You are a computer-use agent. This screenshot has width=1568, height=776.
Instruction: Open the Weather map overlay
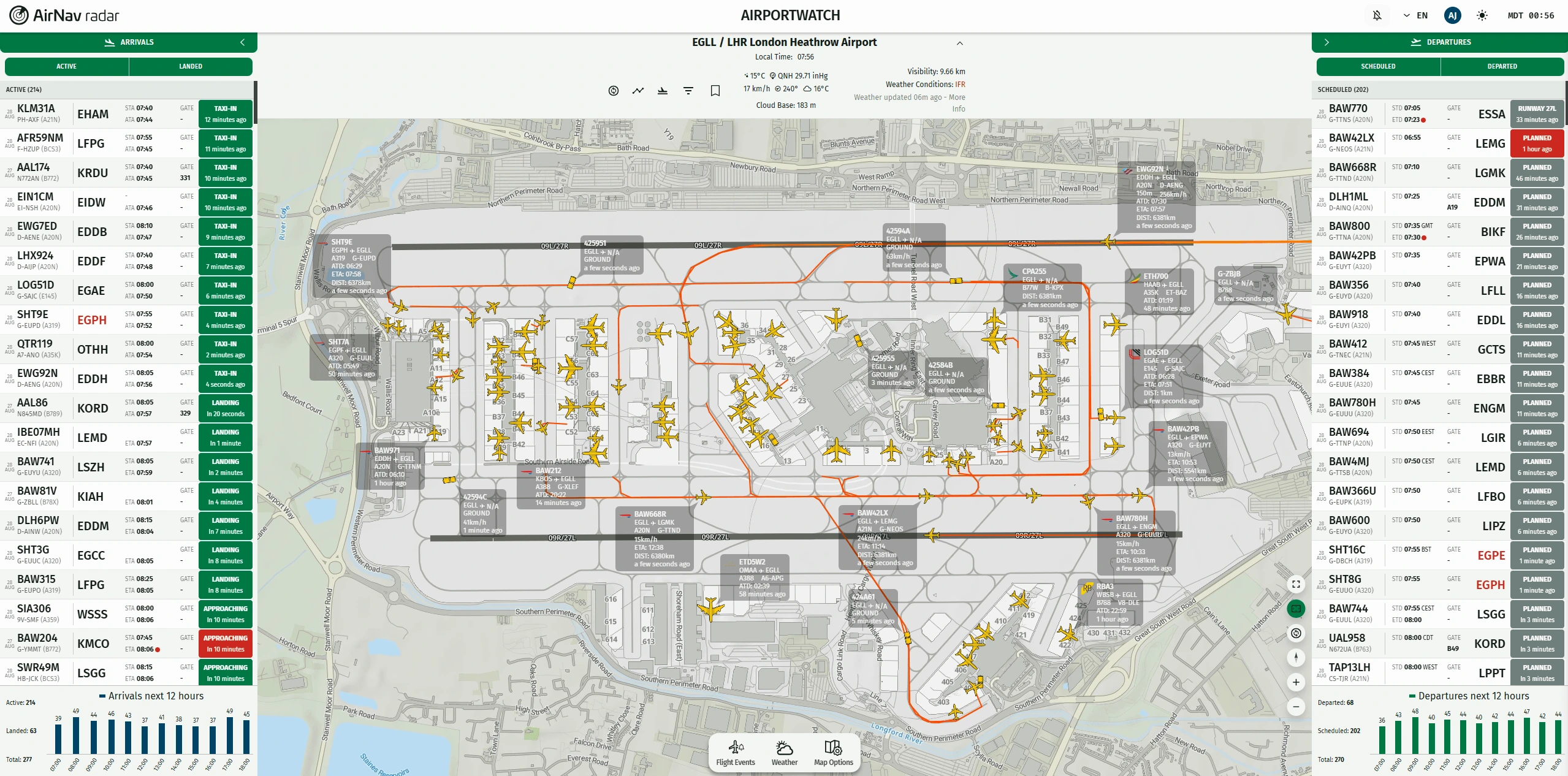pos(785,753)
